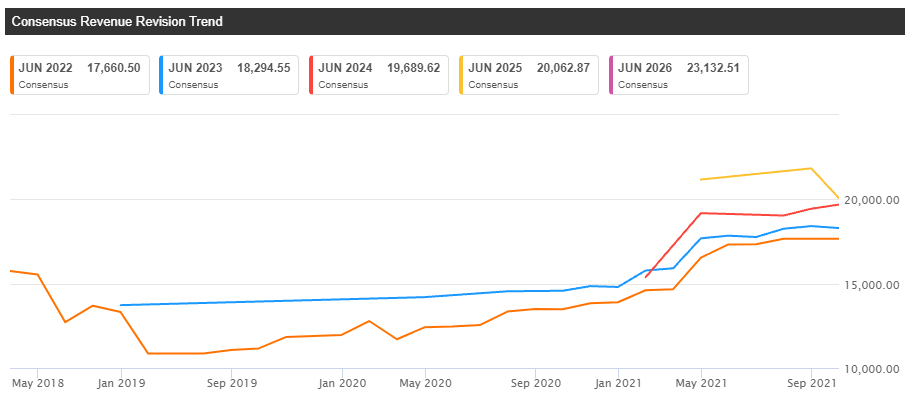Viewport: 923px width, 412px height.
Task: Click the orange line dip after Jan 2019
Action: click(148, 353)
